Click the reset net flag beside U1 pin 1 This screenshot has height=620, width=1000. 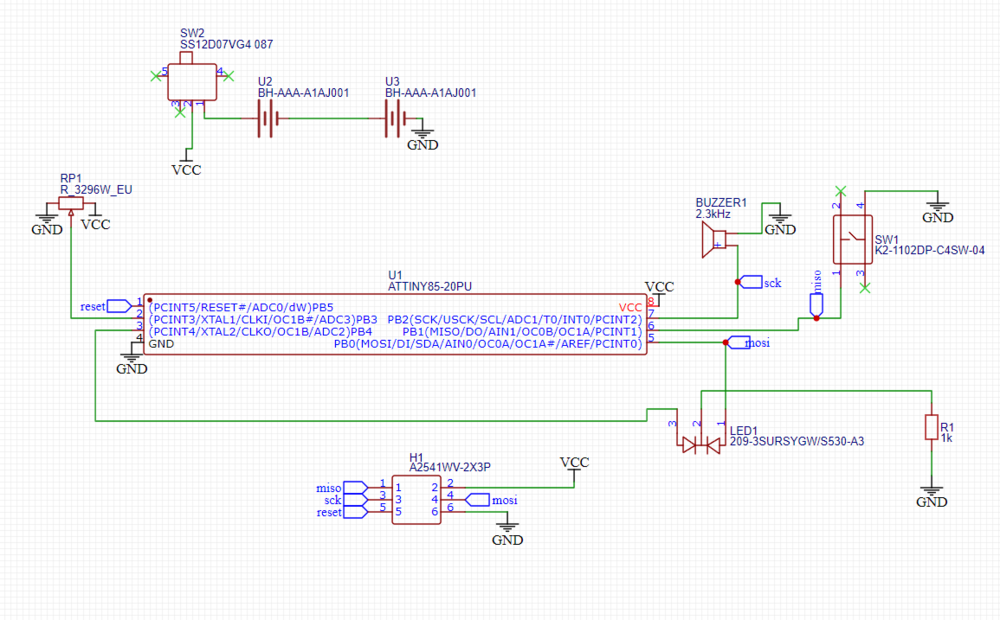117,305
